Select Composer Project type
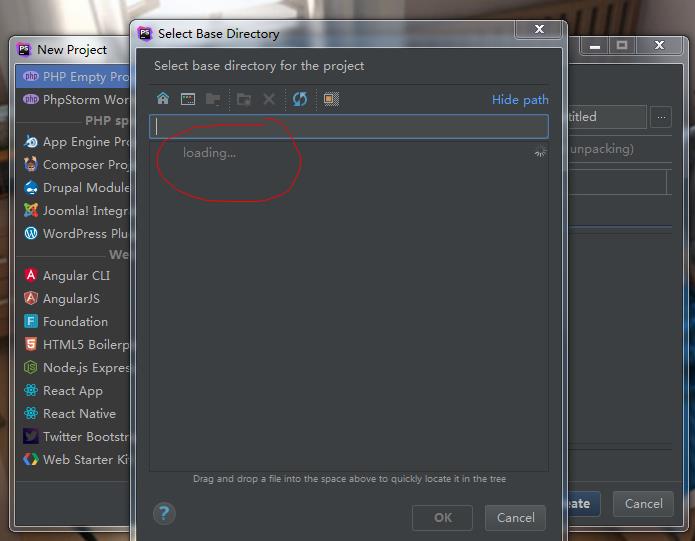Image resolution: width=695 pixels, height=541 pixels. click(73, 165)
